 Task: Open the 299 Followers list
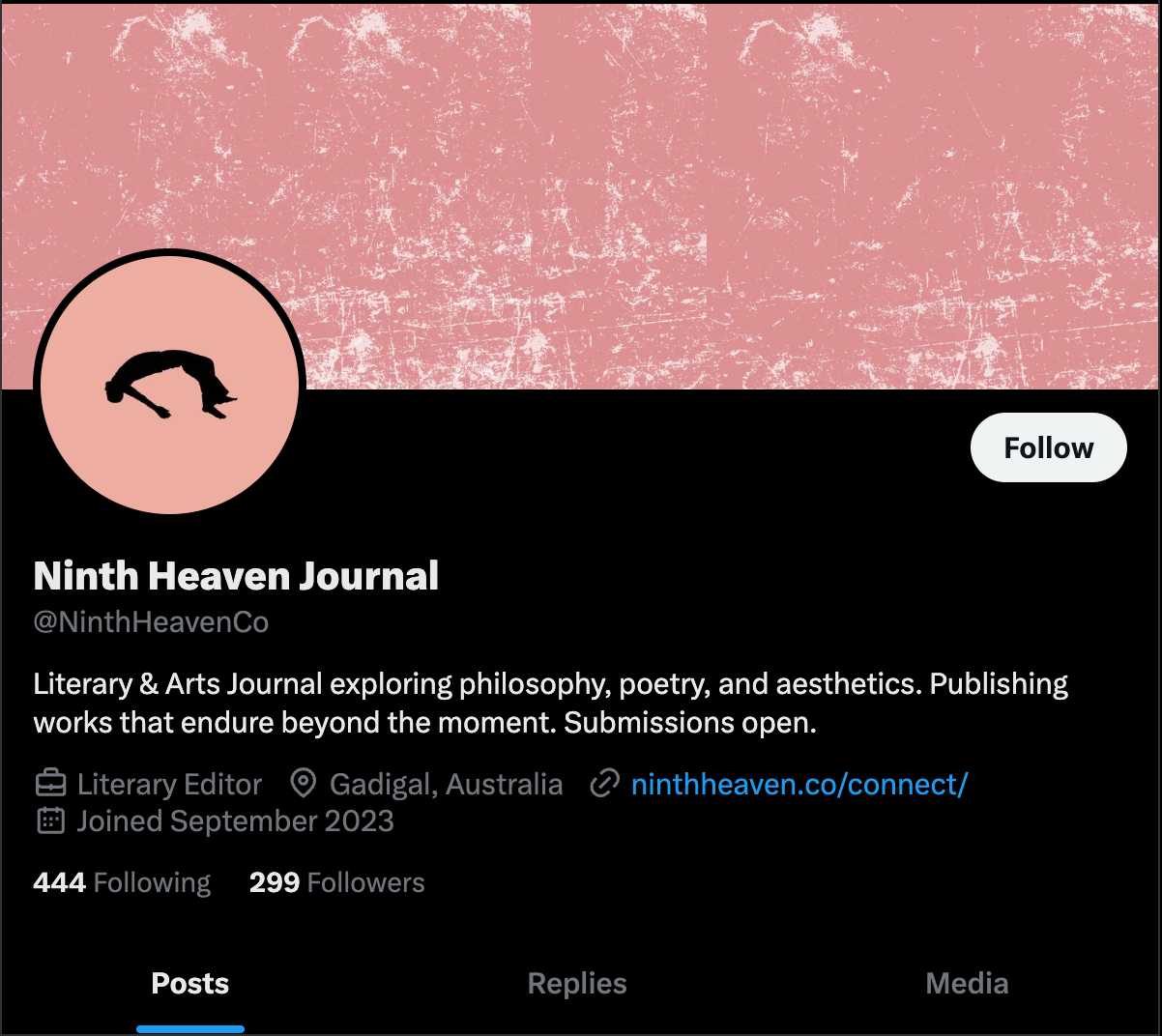[x=336, y=882]
